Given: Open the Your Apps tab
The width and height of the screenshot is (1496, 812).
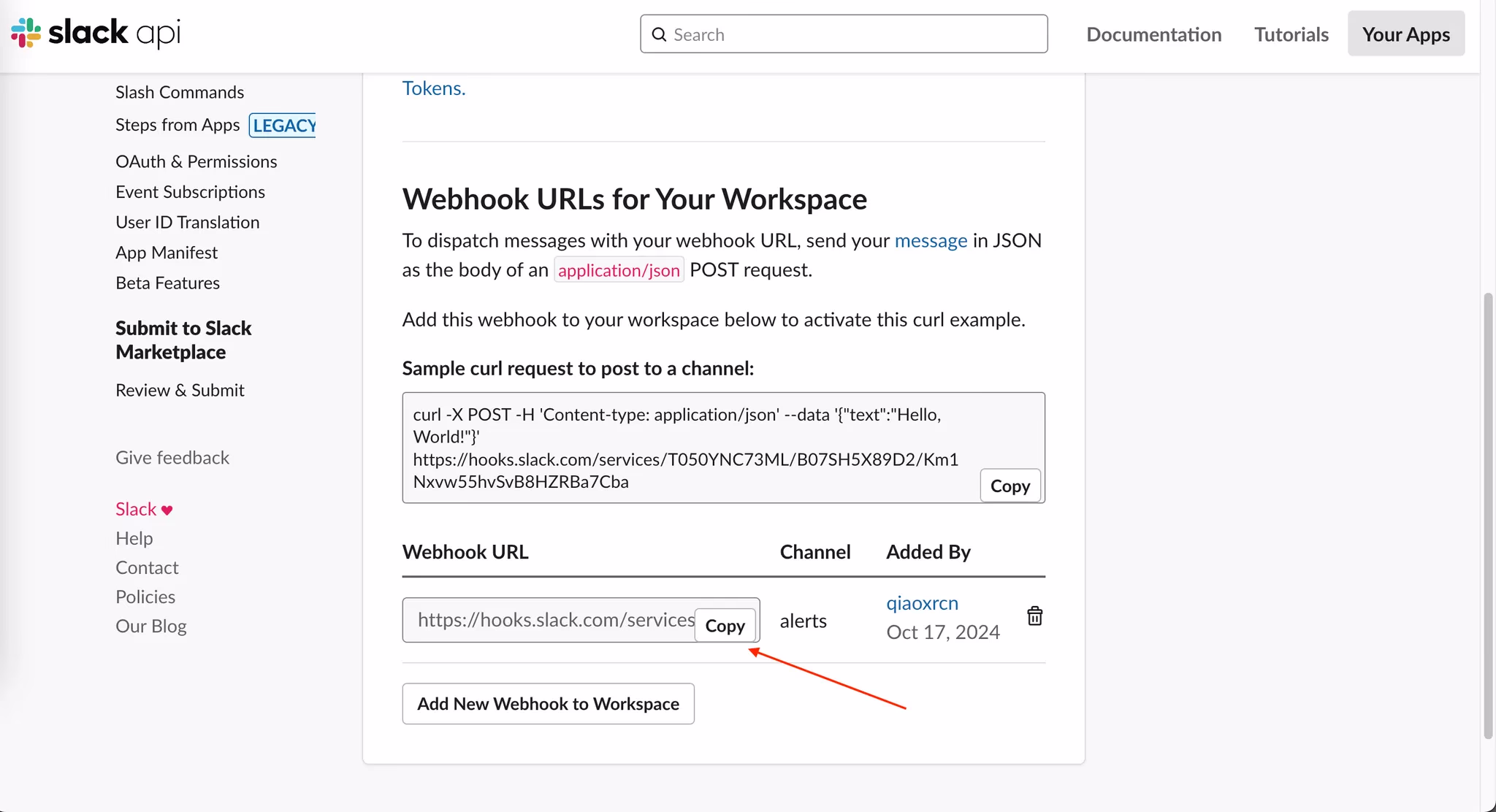Looking at the screenshot, I should point(1405,34).
